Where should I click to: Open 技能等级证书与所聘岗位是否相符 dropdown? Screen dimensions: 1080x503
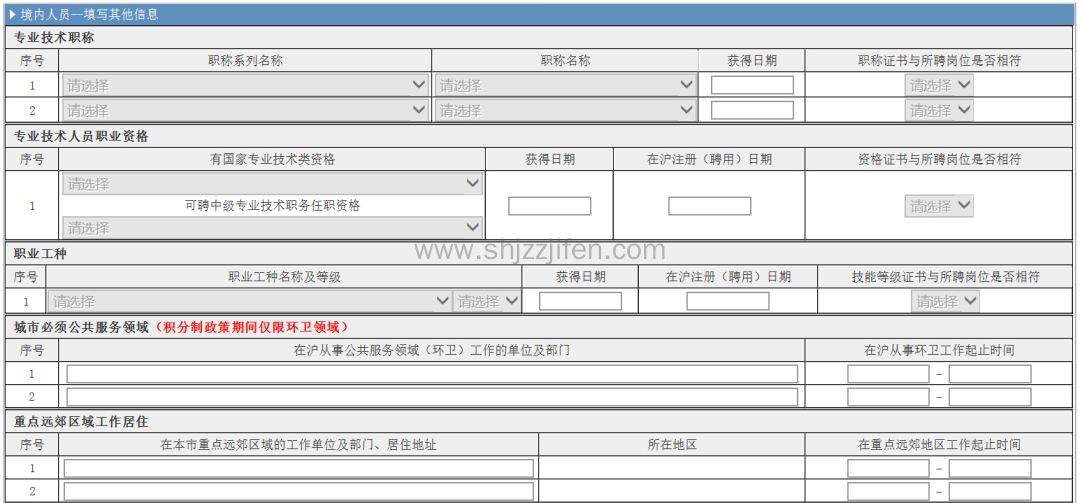tap(945, 301)
